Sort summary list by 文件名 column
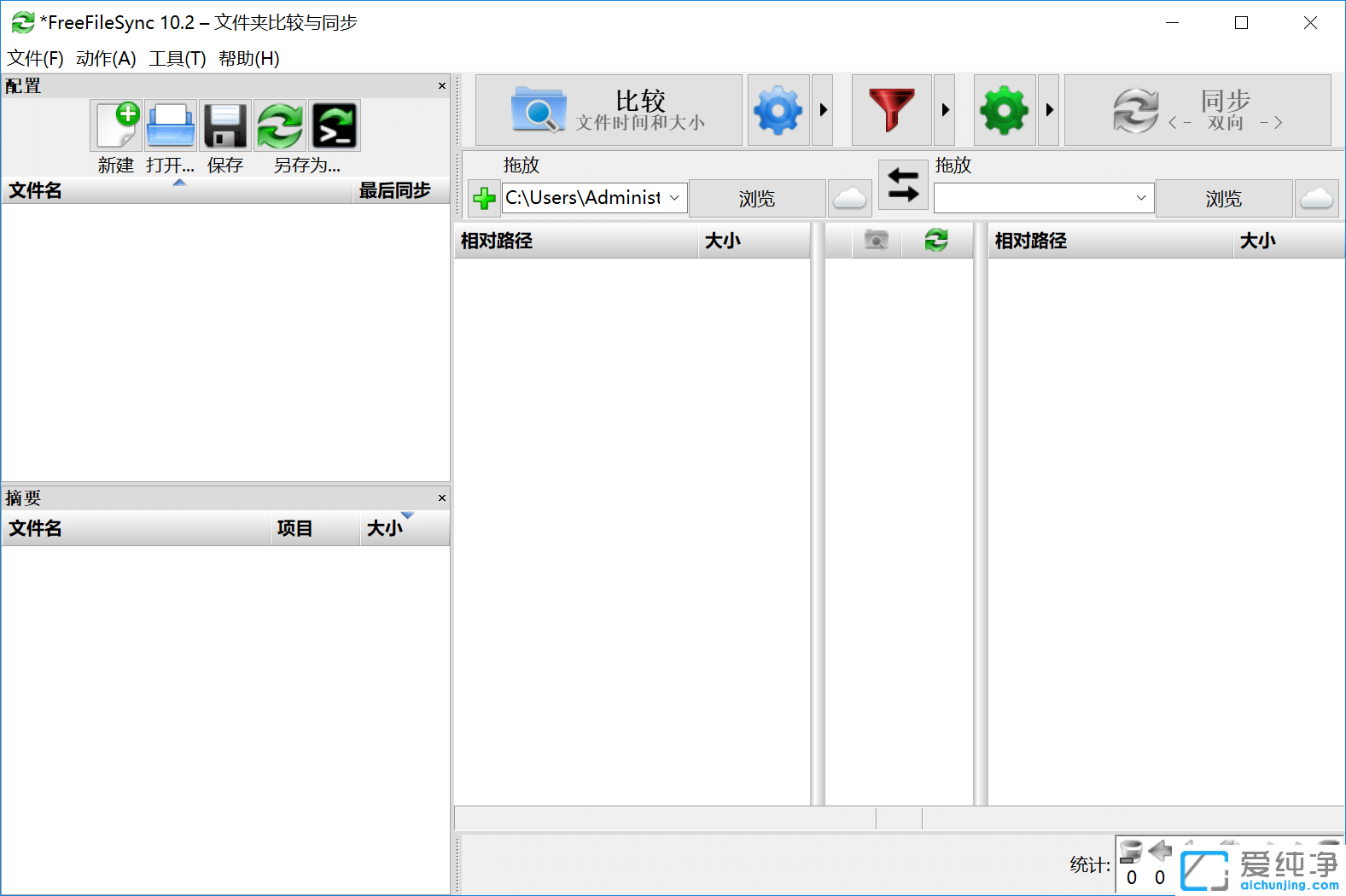Viewport: 1346px width, 896px height. [x=137, y=528]
